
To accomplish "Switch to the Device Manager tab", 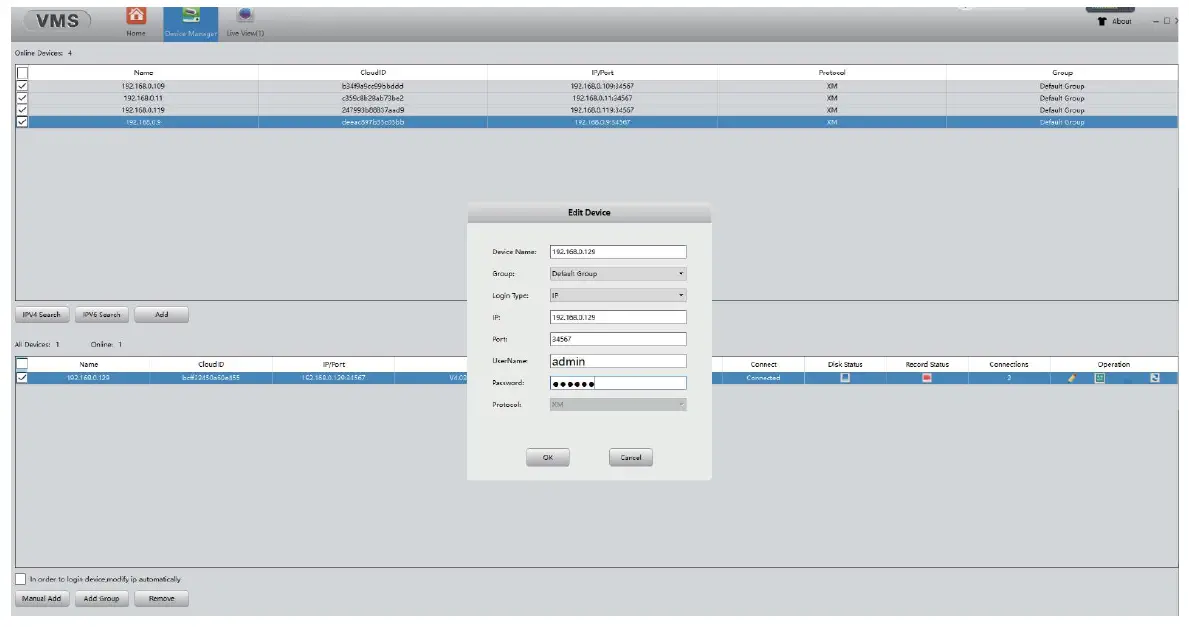I will [x=190, y=23].
